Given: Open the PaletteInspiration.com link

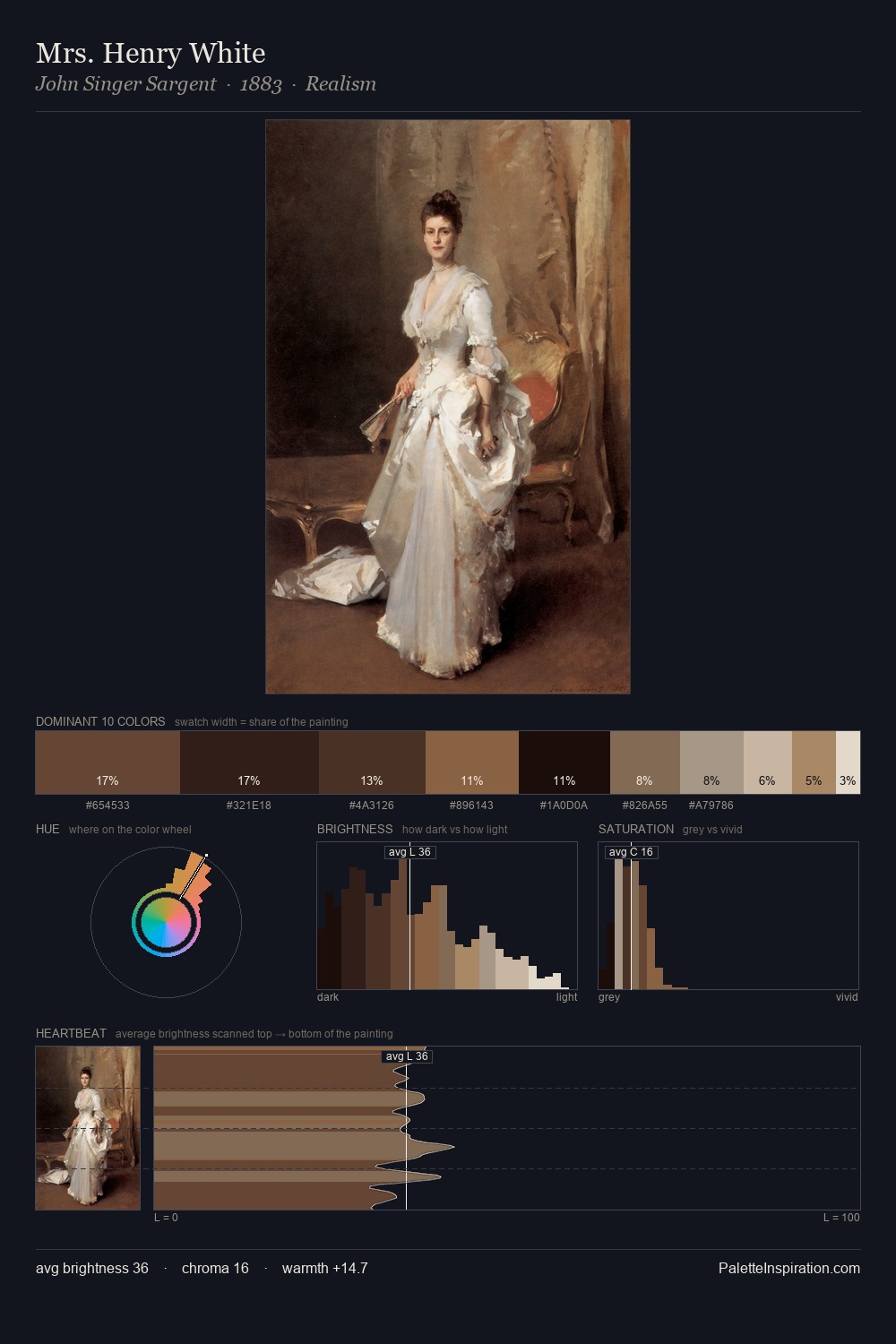Looking at the screenshot, I should tap(789, 1268).
